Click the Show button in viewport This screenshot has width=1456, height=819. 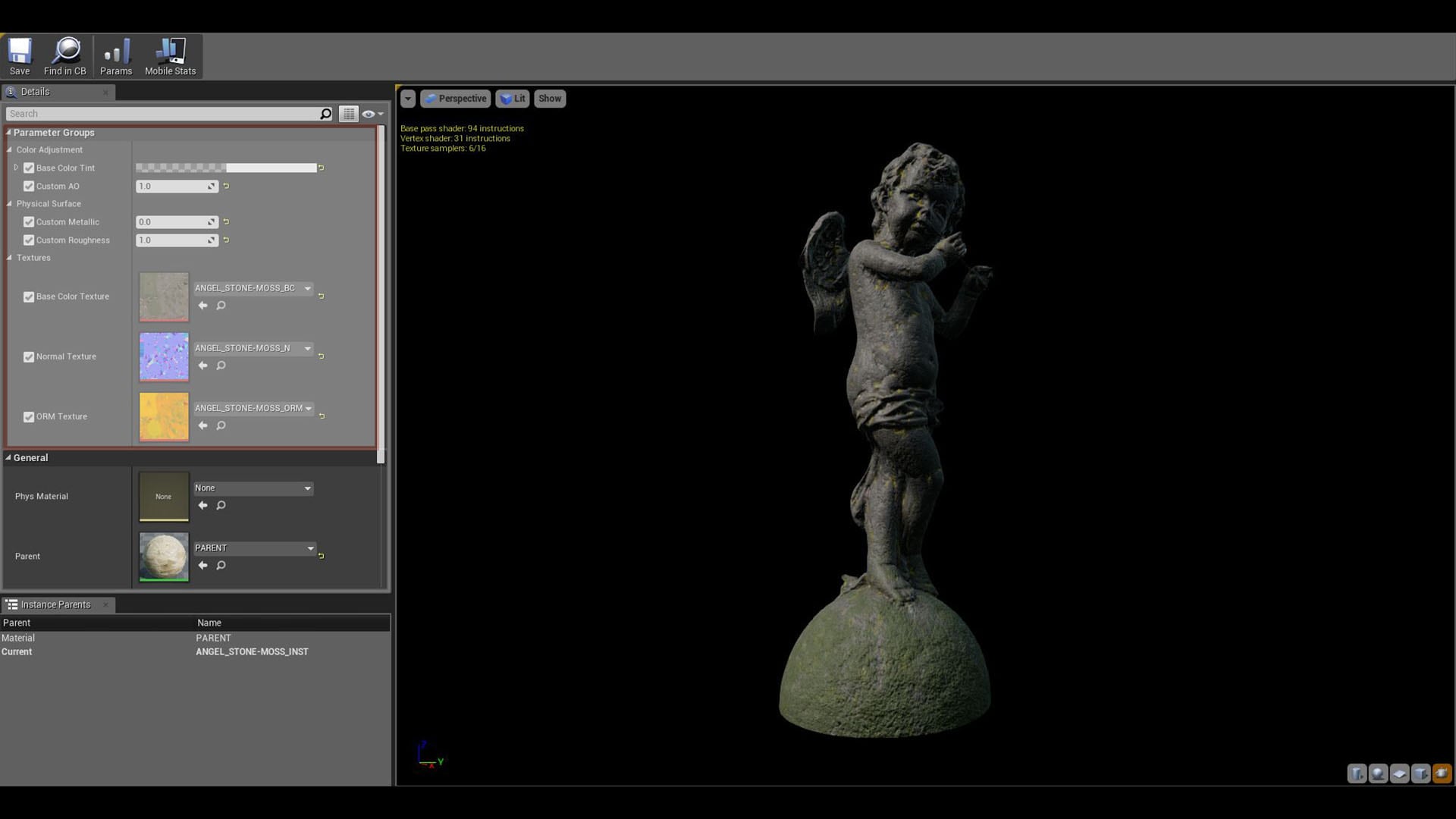tap(549, 99)
